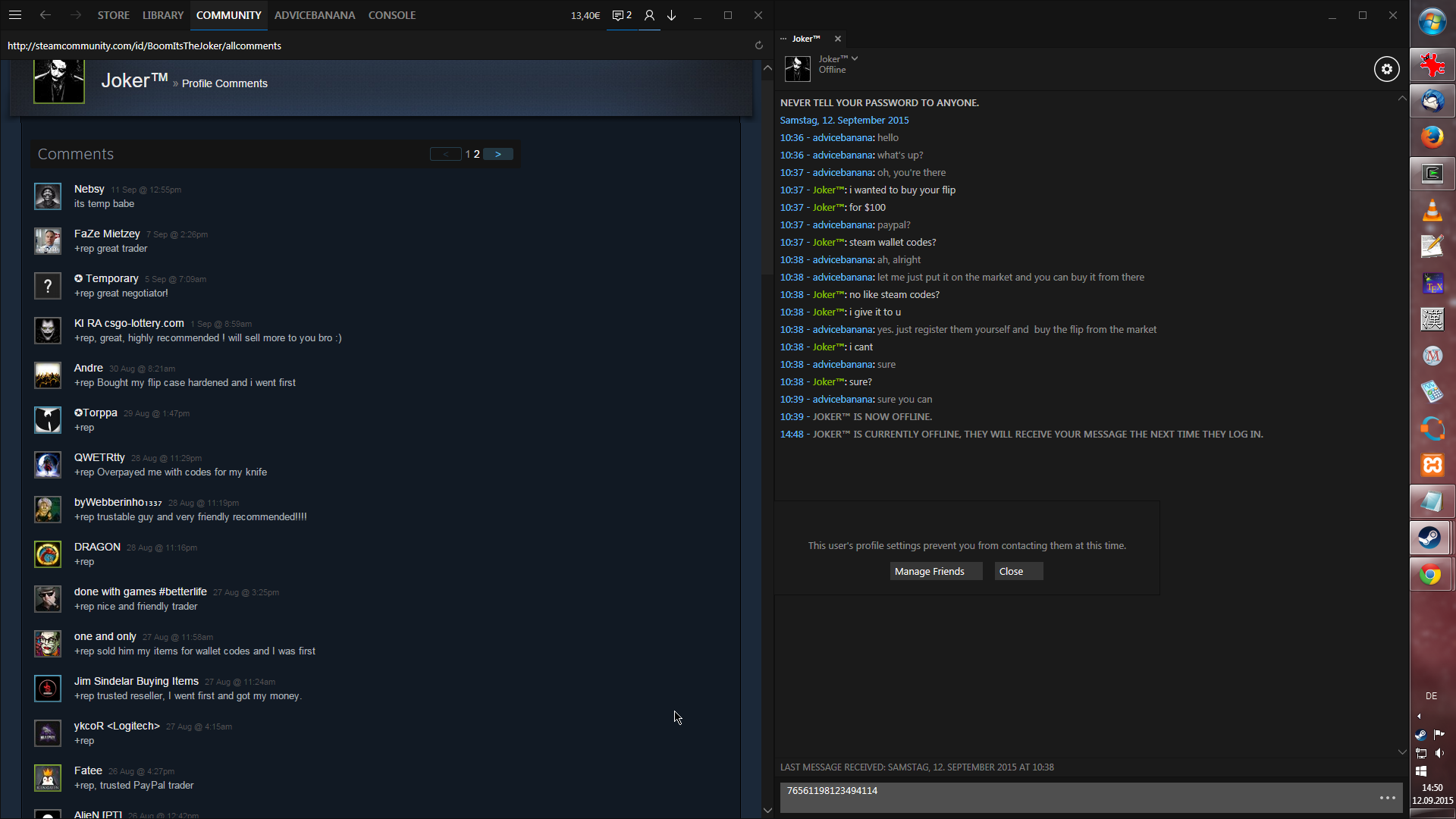Image resolution: width=1456 pixels, height=819 pixels.
Task: Open page 2 of comments
Action: coord(477,154)
